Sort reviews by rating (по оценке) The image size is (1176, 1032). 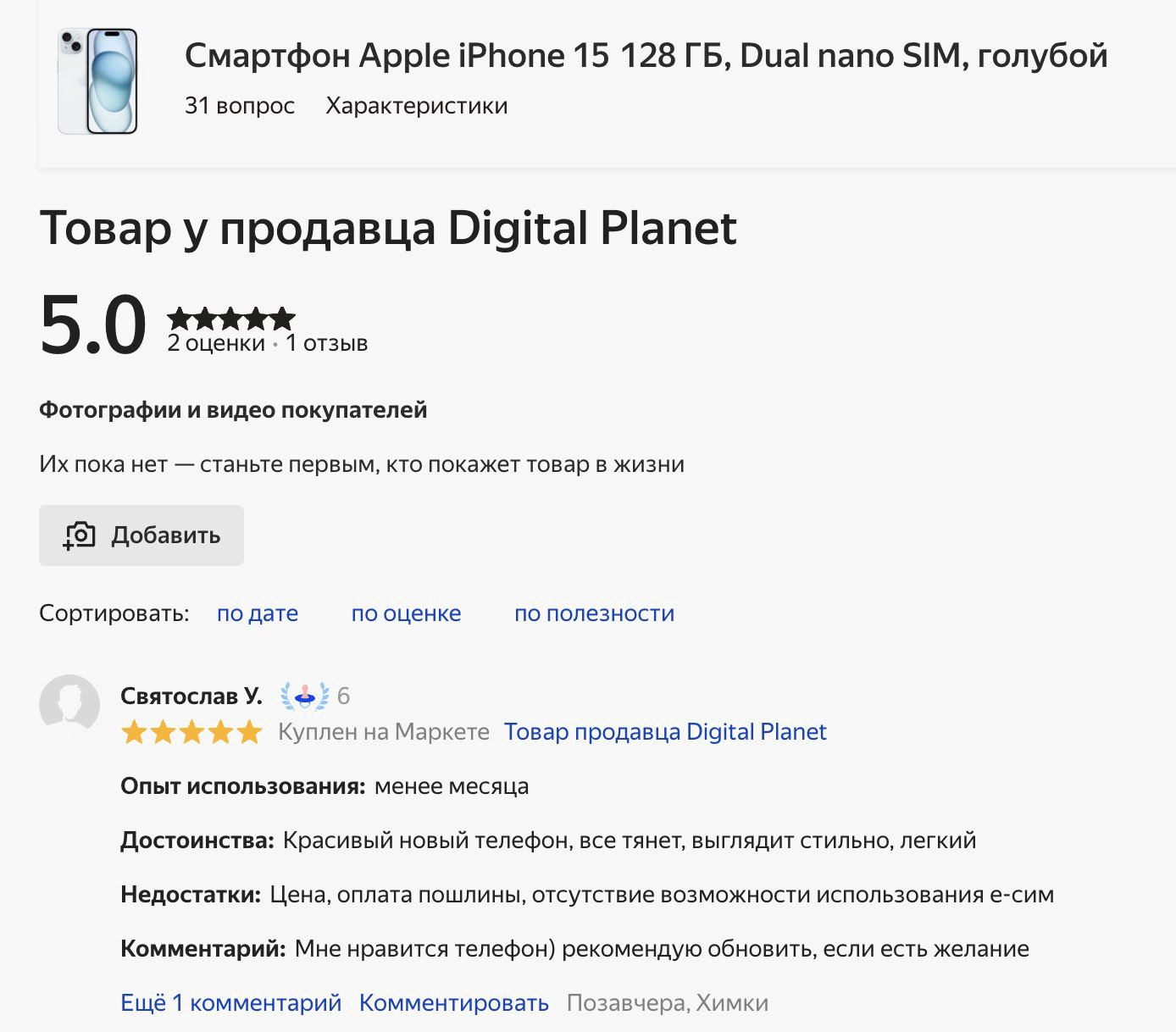(x=406, y=613)
